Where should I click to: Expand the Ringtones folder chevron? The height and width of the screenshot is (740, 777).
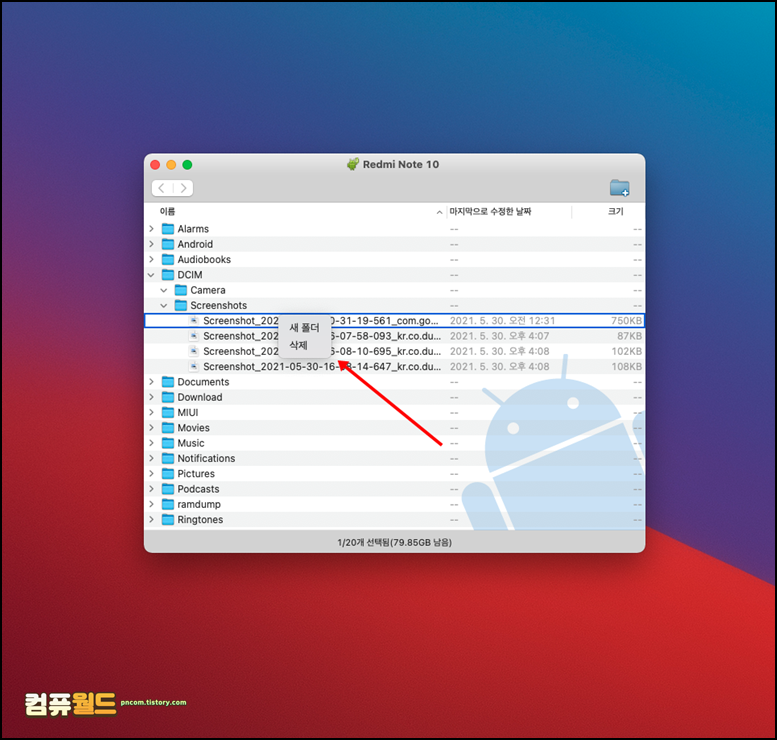[152, 520]
